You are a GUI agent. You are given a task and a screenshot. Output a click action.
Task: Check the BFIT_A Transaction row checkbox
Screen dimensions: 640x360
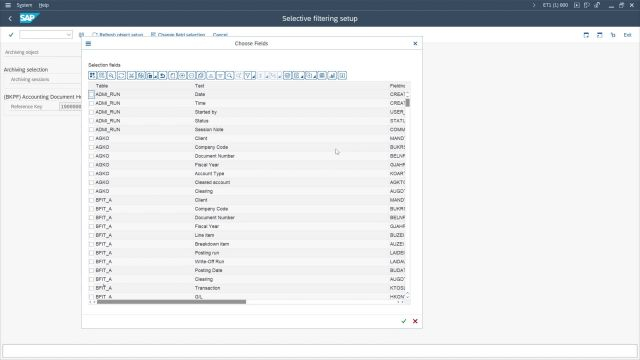[x=91, y=288]
